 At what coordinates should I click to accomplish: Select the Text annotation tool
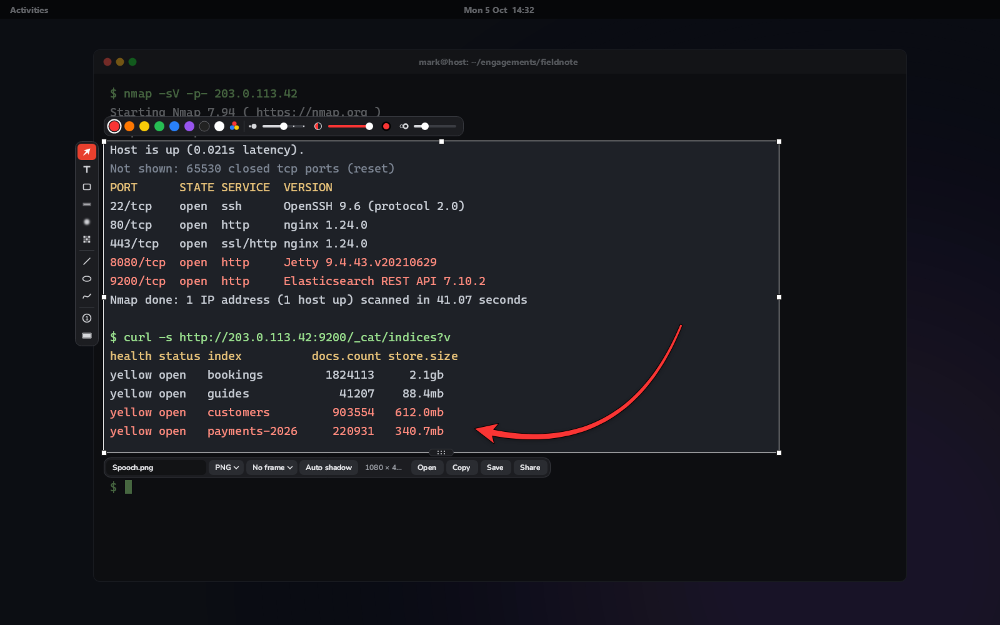87,170
